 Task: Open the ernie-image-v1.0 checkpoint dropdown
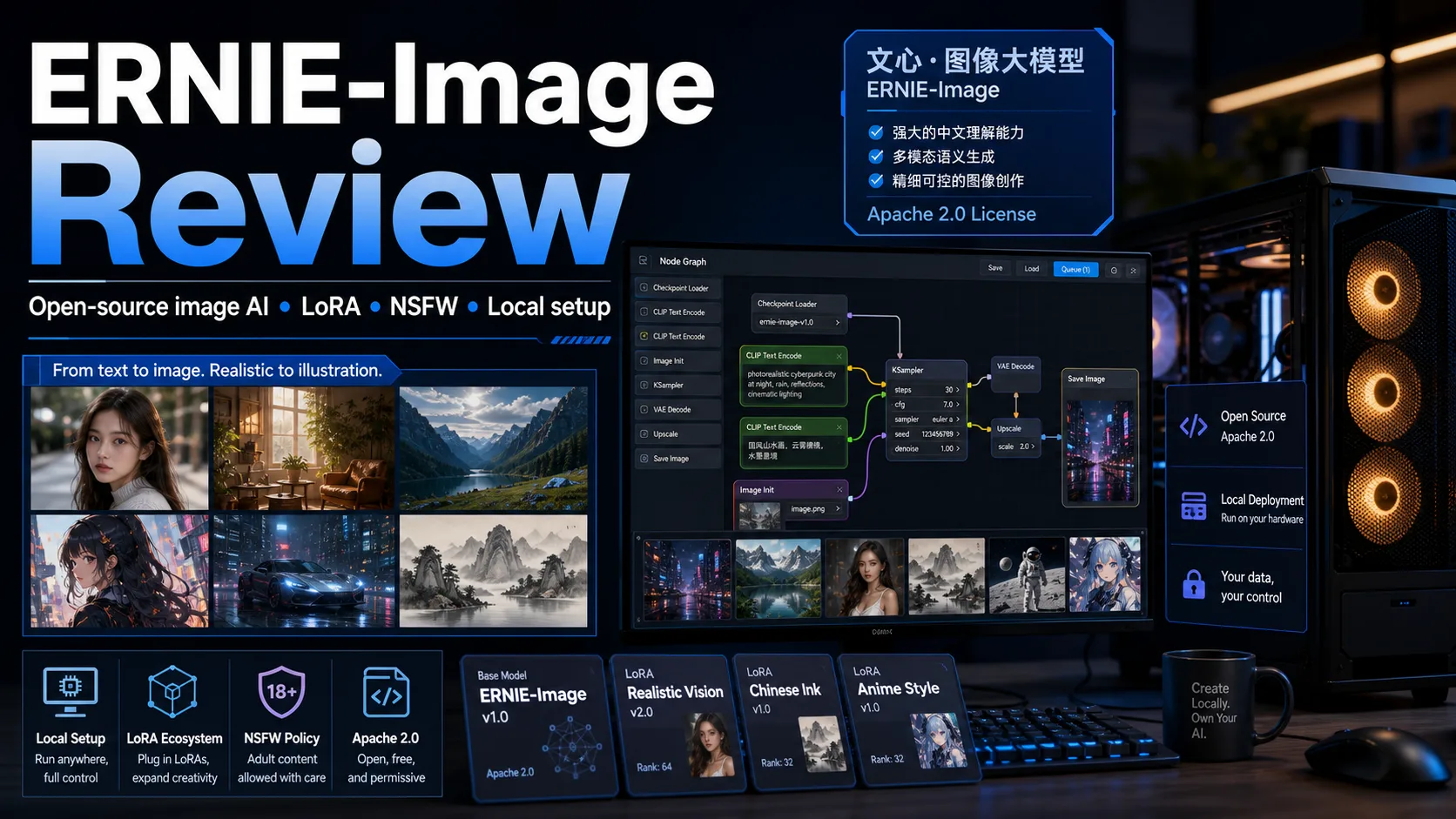799,322
